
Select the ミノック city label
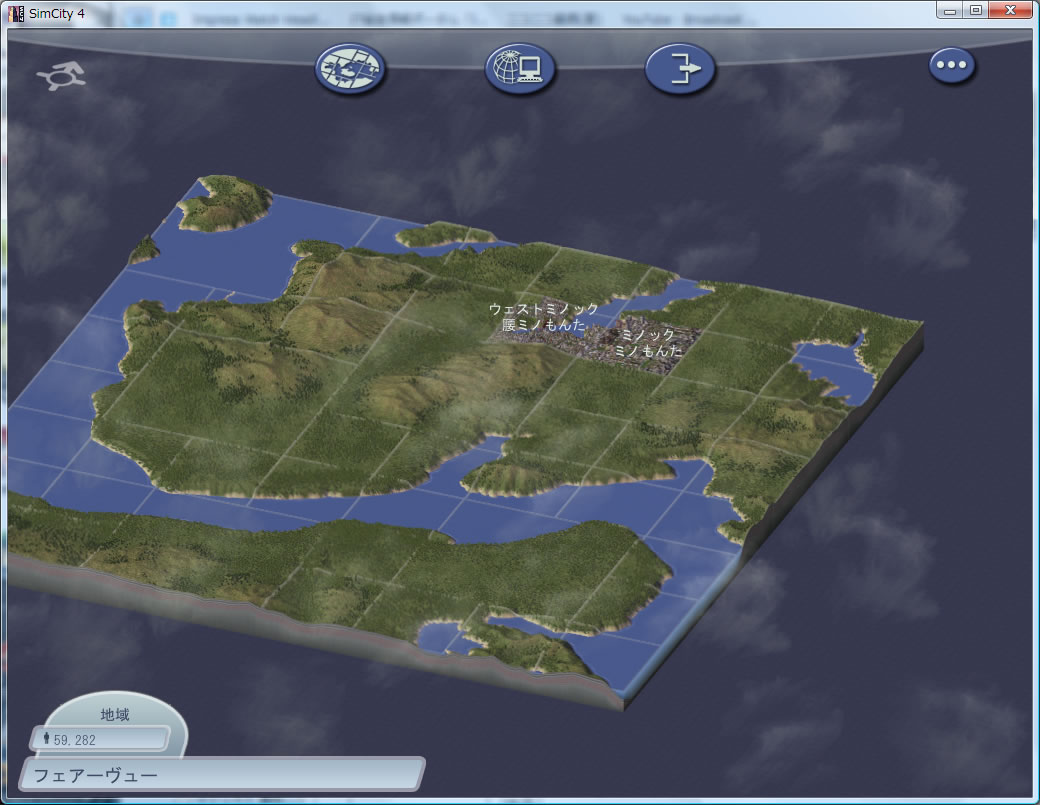(647, 335)
